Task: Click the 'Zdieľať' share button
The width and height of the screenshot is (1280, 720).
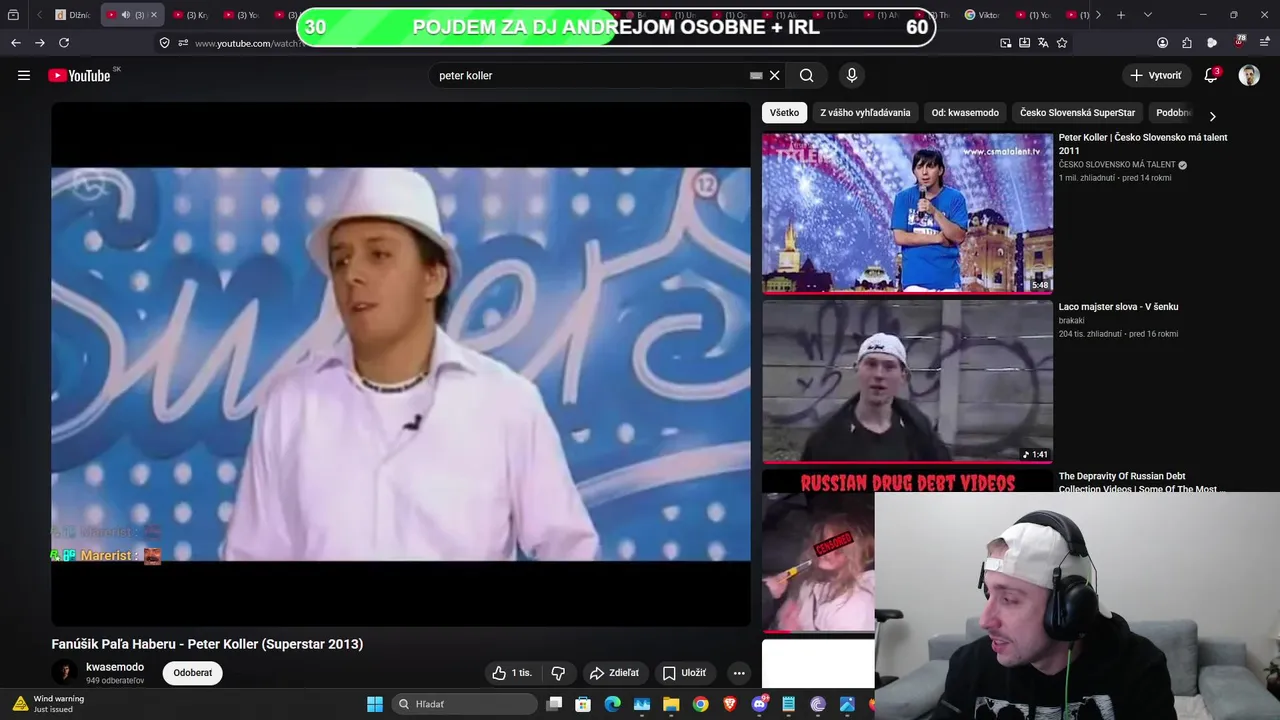Action: click(614, 673)
